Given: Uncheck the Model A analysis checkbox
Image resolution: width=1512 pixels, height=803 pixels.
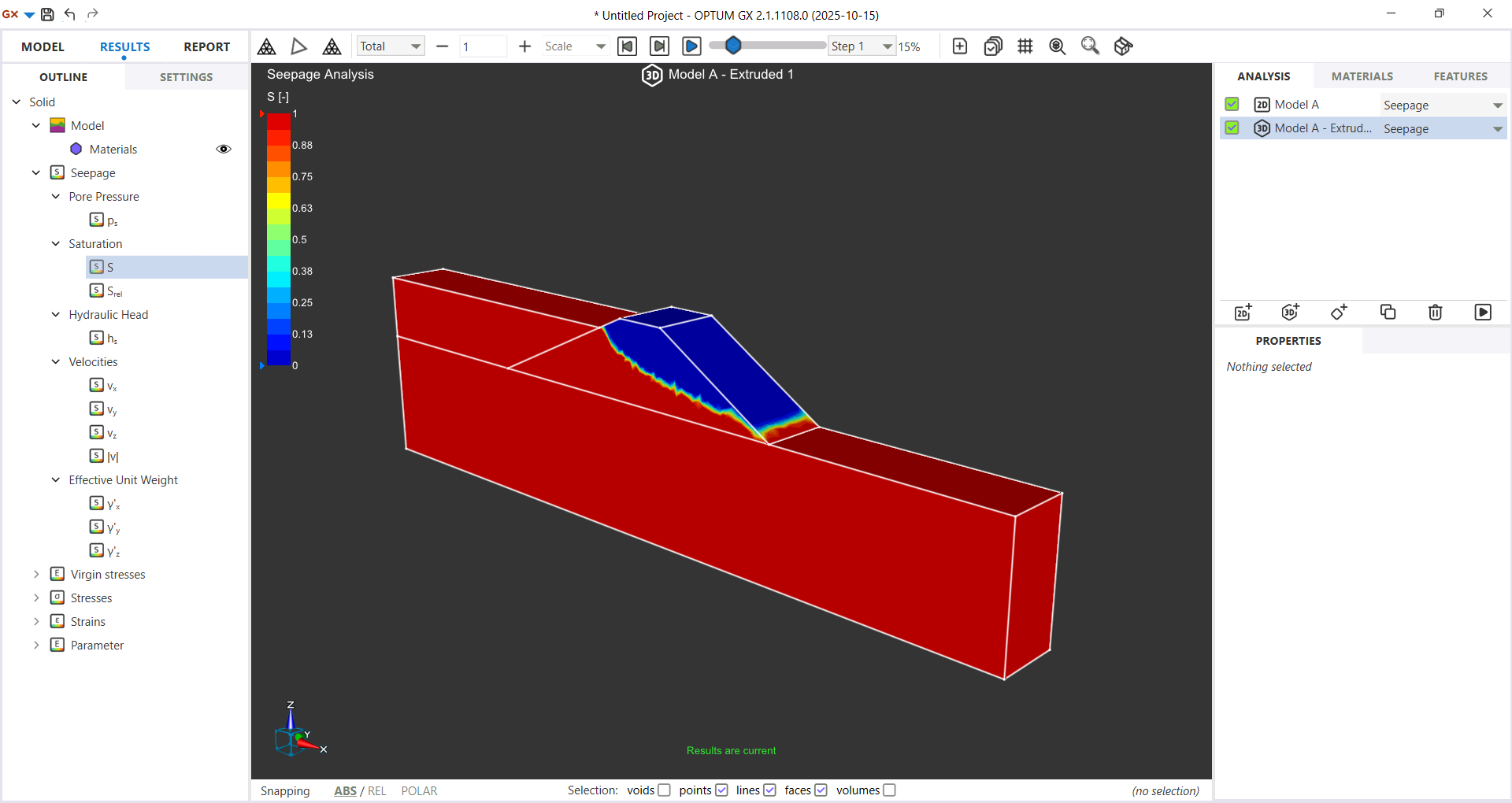Looking at the screenshot, I should (x=1232, y=104).
